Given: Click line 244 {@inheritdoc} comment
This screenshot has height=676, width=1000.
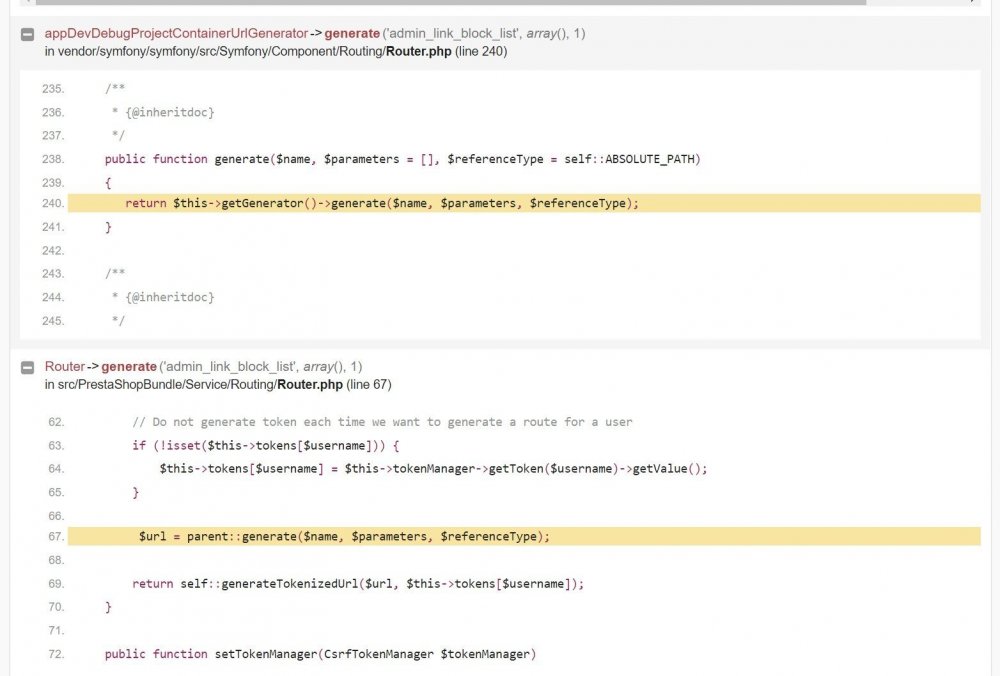Looking at the screenshot, I should click(x=163, y=297).
